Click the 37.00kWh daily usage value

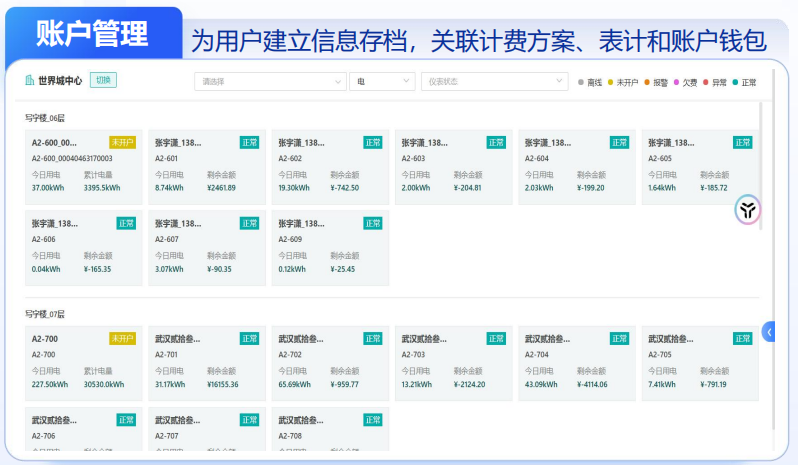click(x=48, y=188)
